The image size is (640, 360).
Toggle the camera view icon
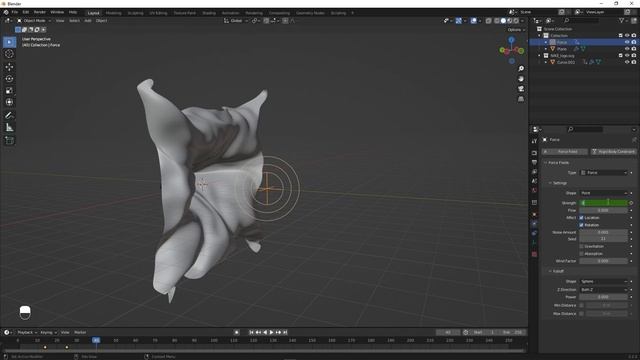(521, 89)
